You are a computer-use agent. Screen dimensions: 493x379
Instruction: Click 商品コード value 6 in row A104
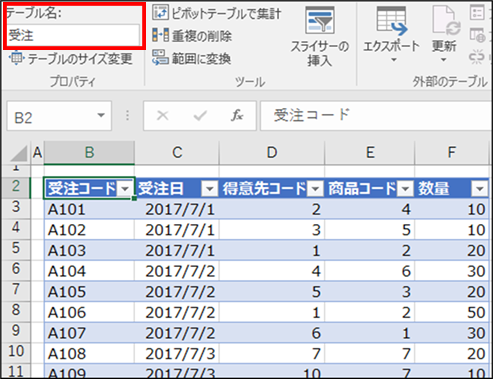(370, 271)
